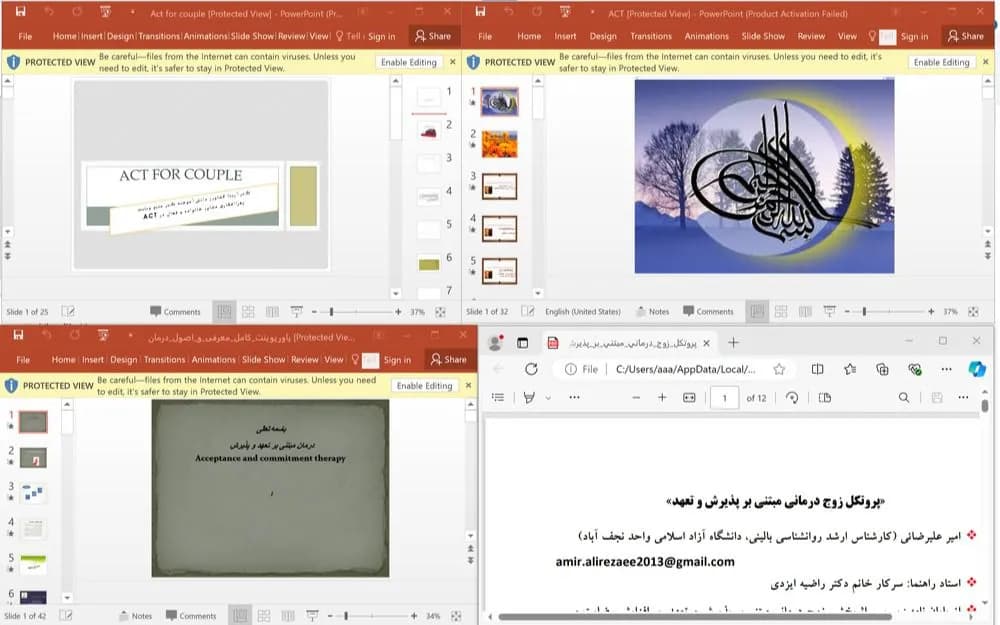
Task: Enable Editing in the ACT window
Action: coord(941,62)
